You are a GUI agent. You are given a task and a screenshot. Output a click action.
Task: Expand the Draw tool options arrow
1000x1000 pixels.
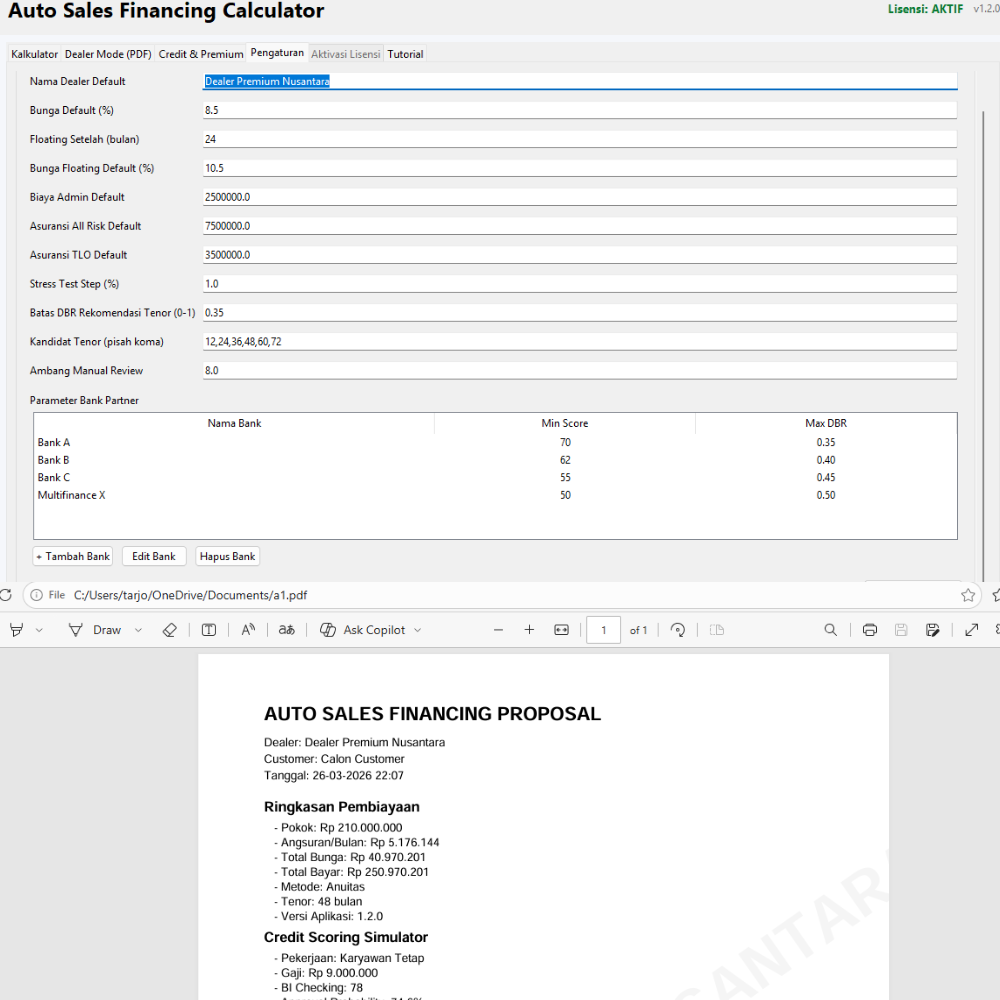point(138,630)
